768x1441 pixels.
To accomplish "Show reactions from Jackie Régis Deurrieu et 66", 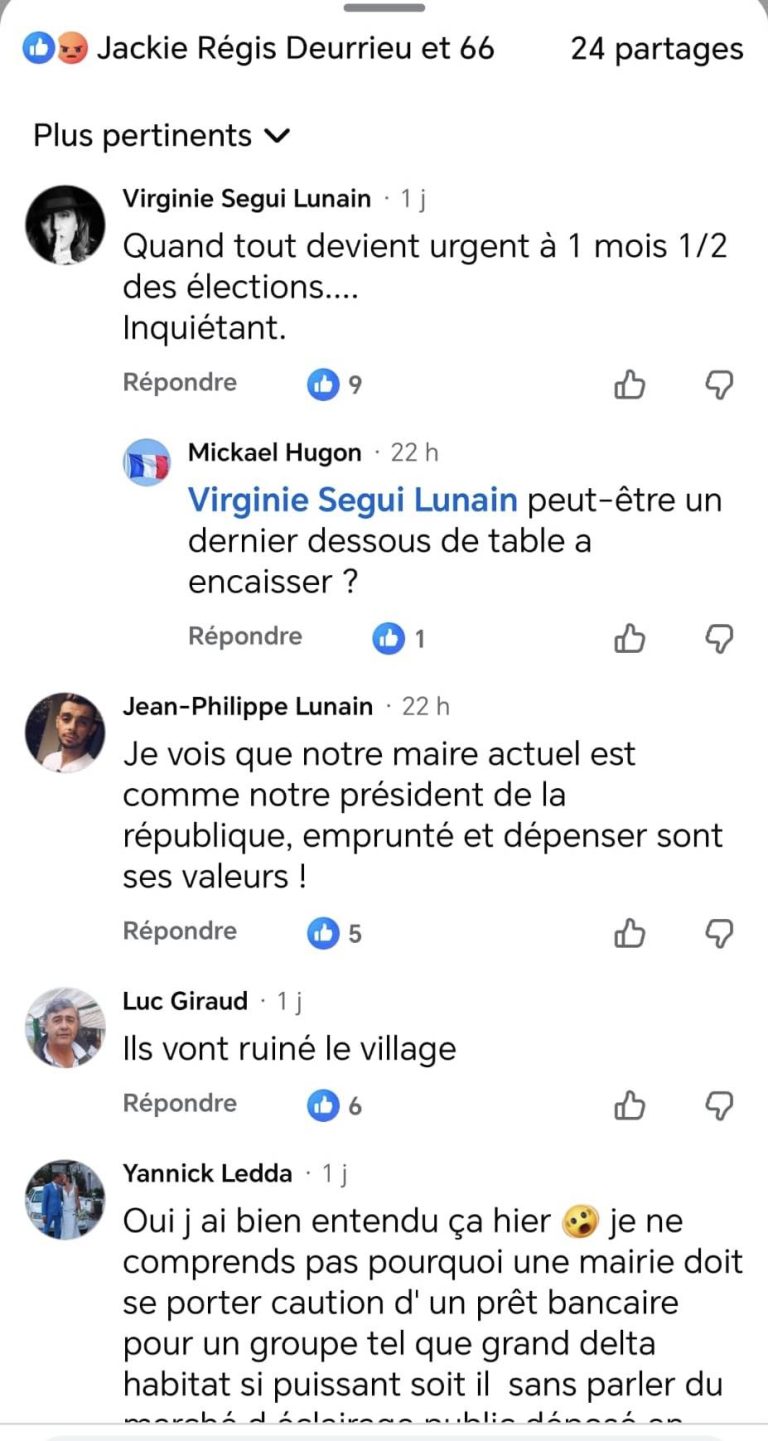I will coord(260,48).
